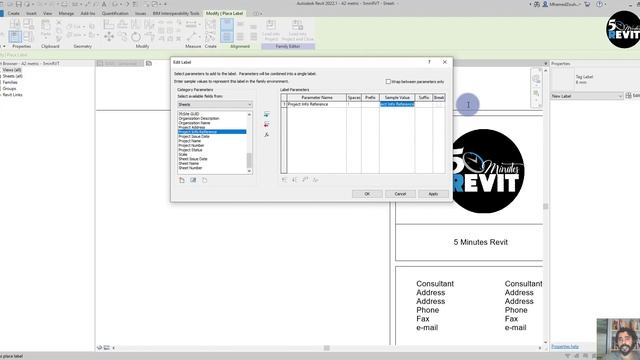Image resolution: width=640 pixels, height=360 pixels.
Task: Select Organization Name in the fields list
Action: (x=194, y=123)
